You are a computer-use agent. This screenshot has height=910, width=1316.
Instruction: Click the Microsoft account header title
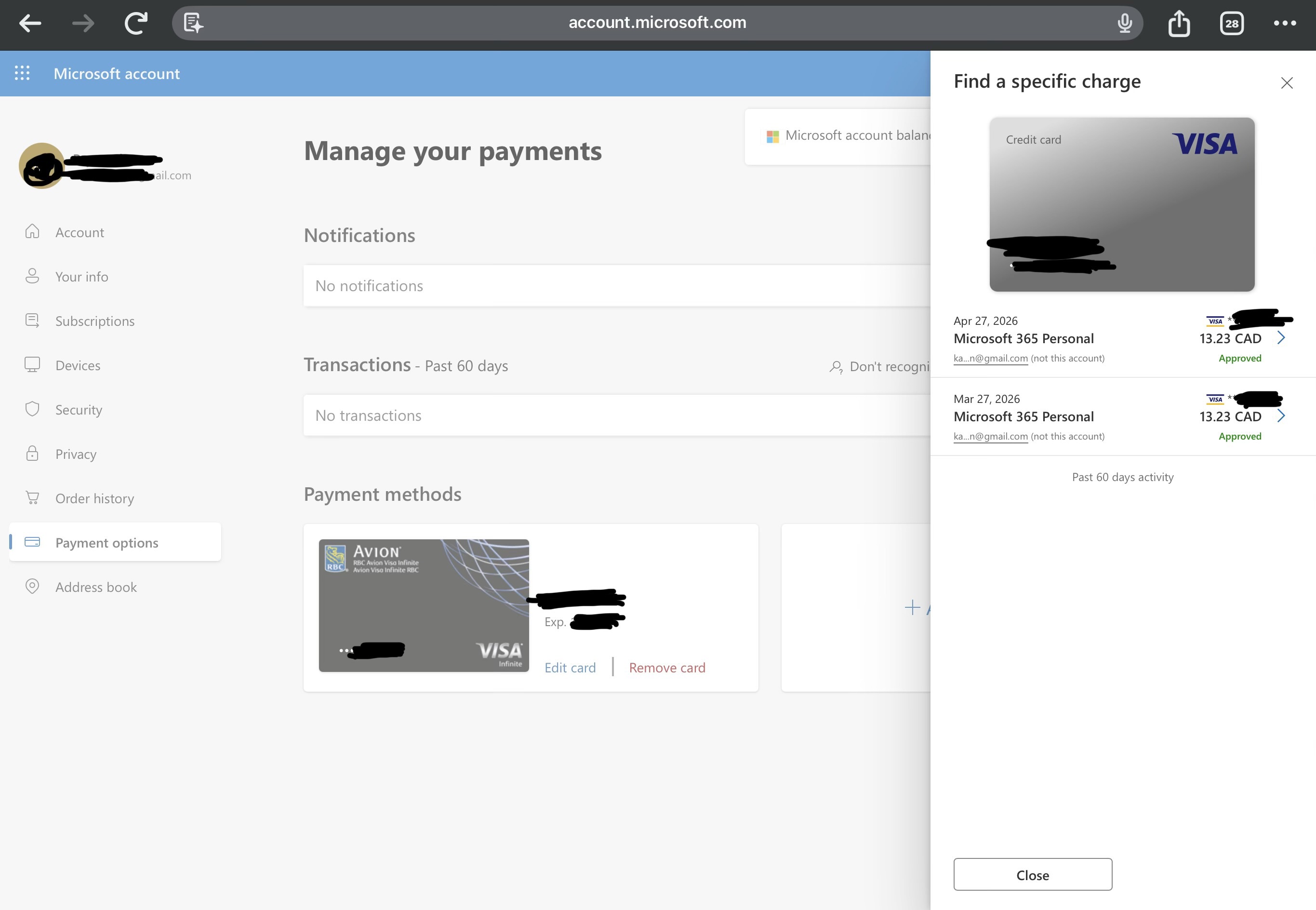point(117,74)
